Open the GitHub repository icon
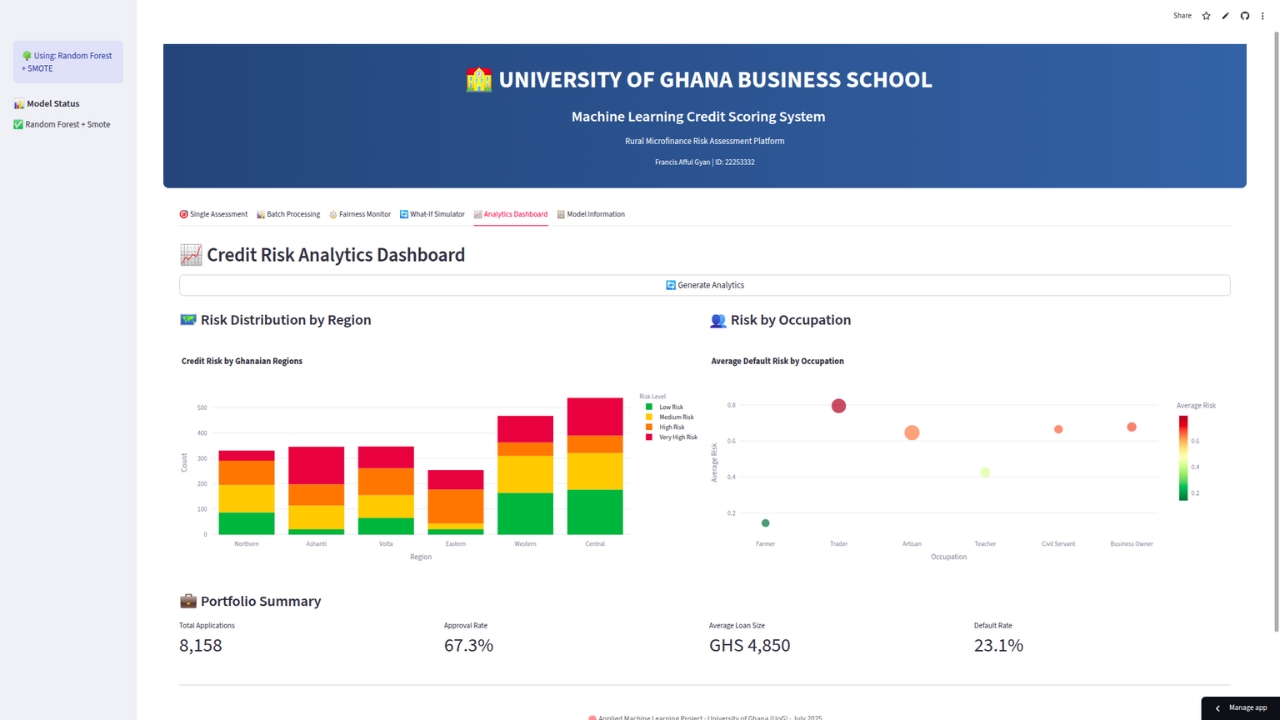This screenshot has height=720, width=1280. click(1245, 16)
